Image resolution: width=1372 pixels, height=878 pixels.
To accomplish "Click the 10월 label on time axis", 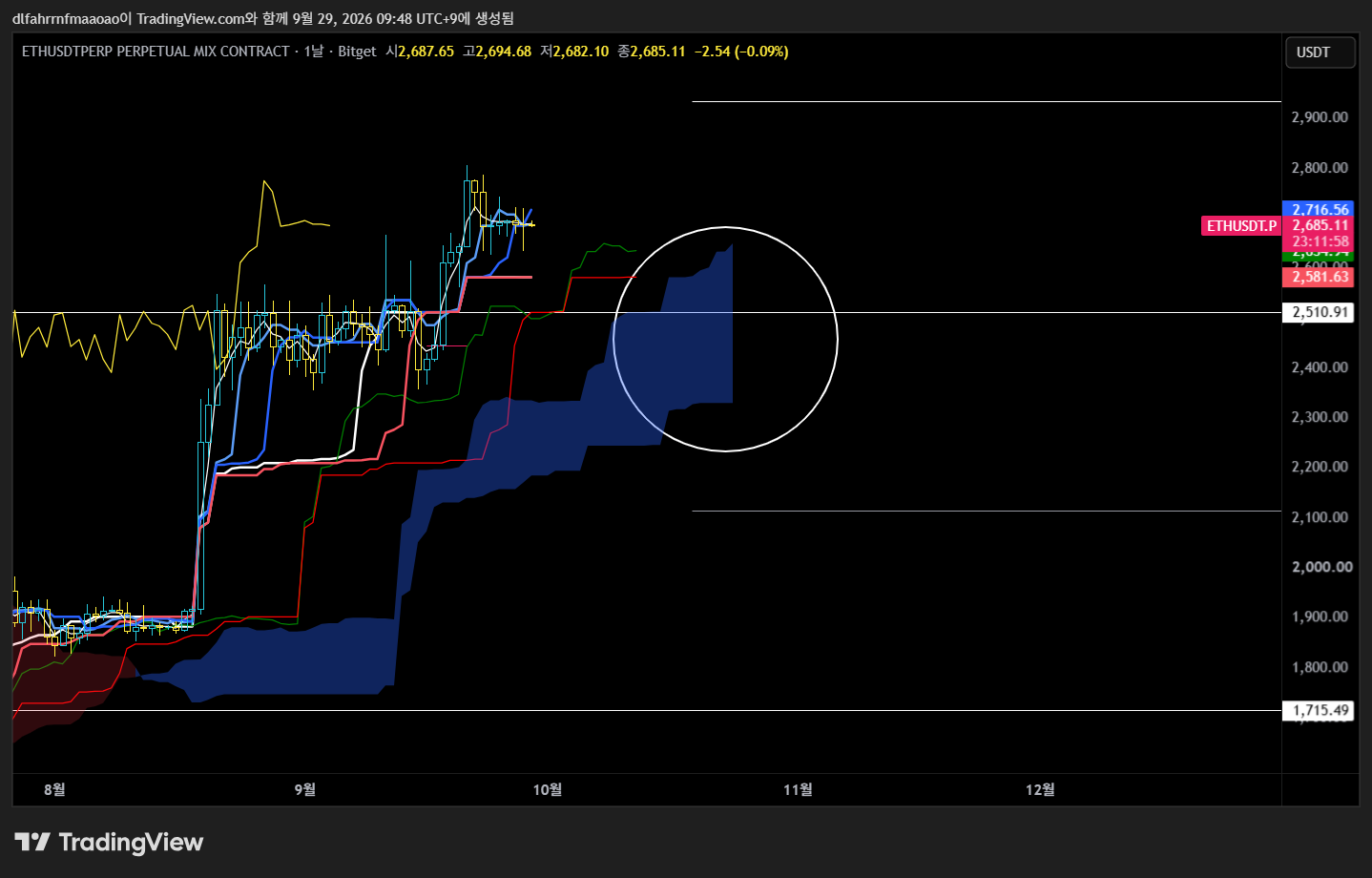I will (548, 789).
